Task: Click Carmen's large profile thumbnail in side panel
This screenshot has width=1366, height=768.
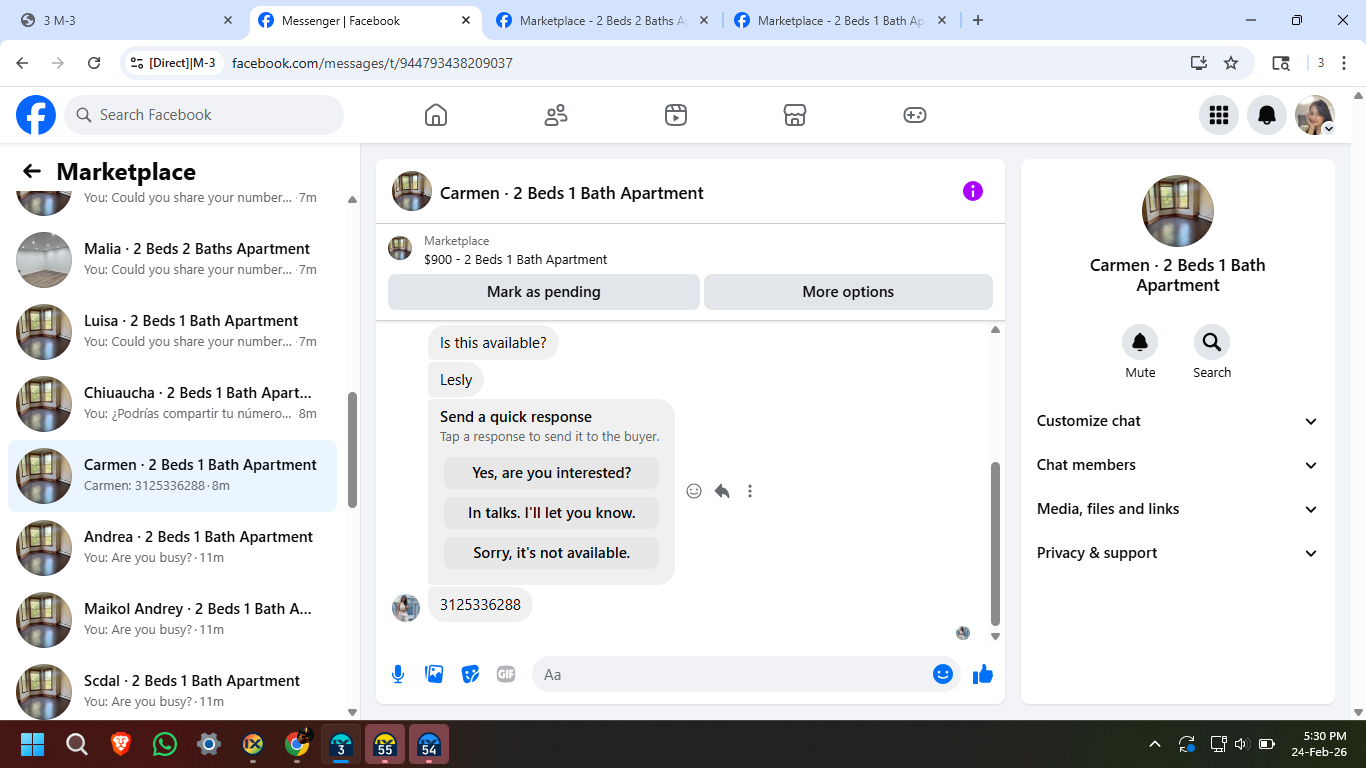Action: click(1178, 211)
